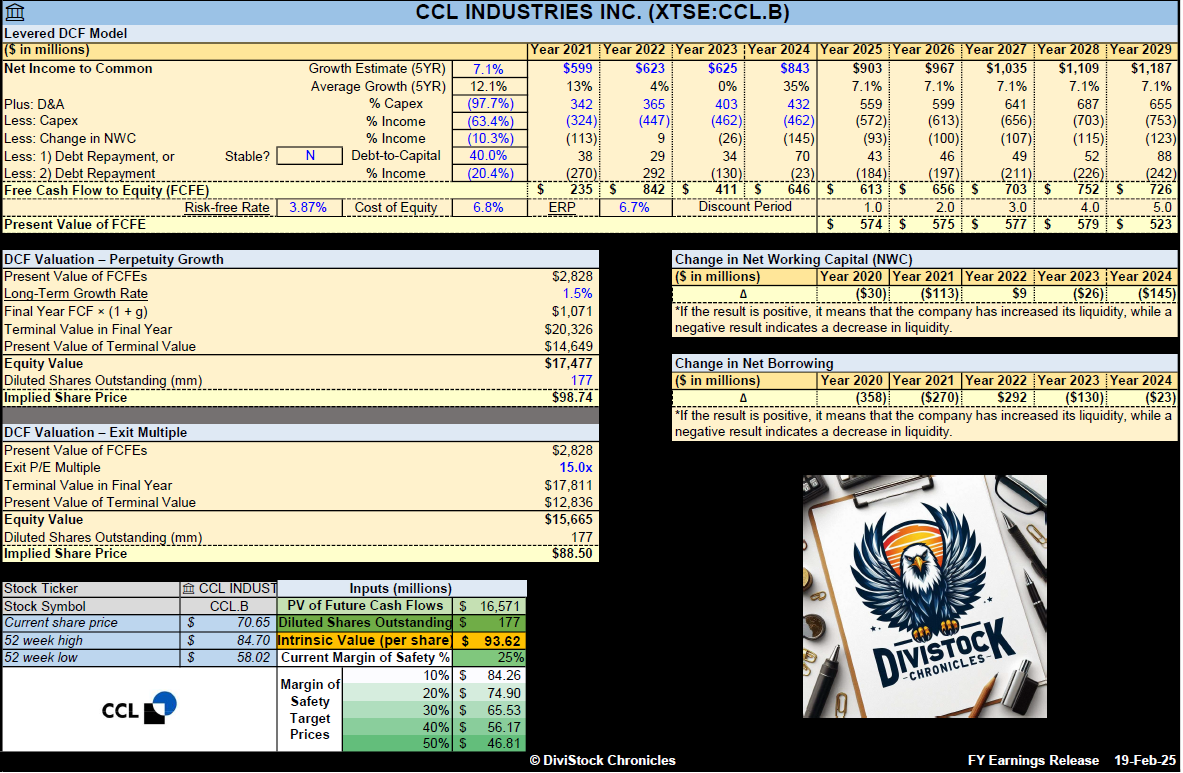Click the bank icon beside CCL INDUST ticker
Viewport: 1183px width, 773px height.
189,588
